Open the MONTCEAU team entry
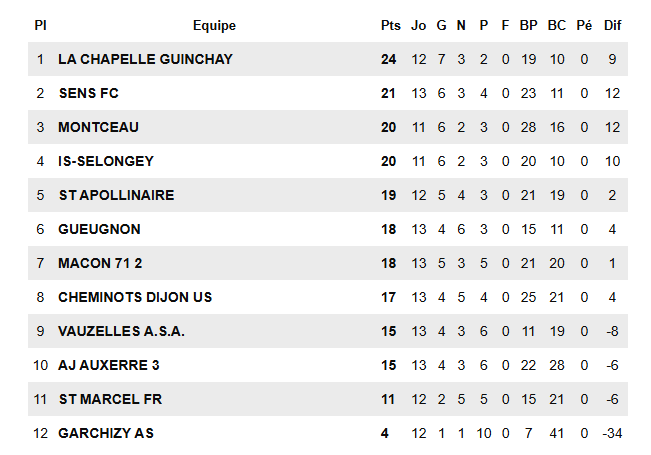 click(x=98, y=127)
